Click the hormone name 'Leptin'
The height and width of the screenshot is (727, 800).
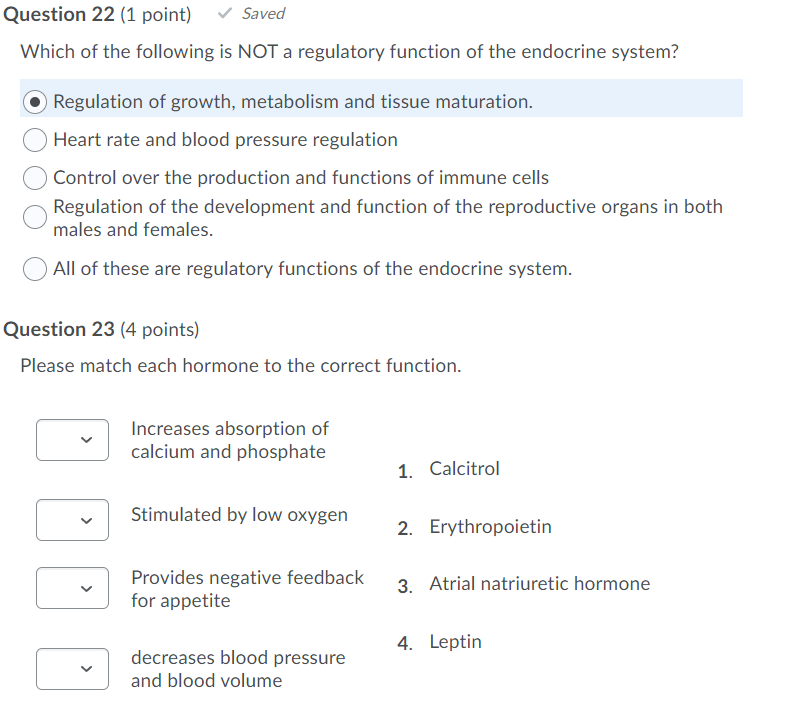point(455,641)
